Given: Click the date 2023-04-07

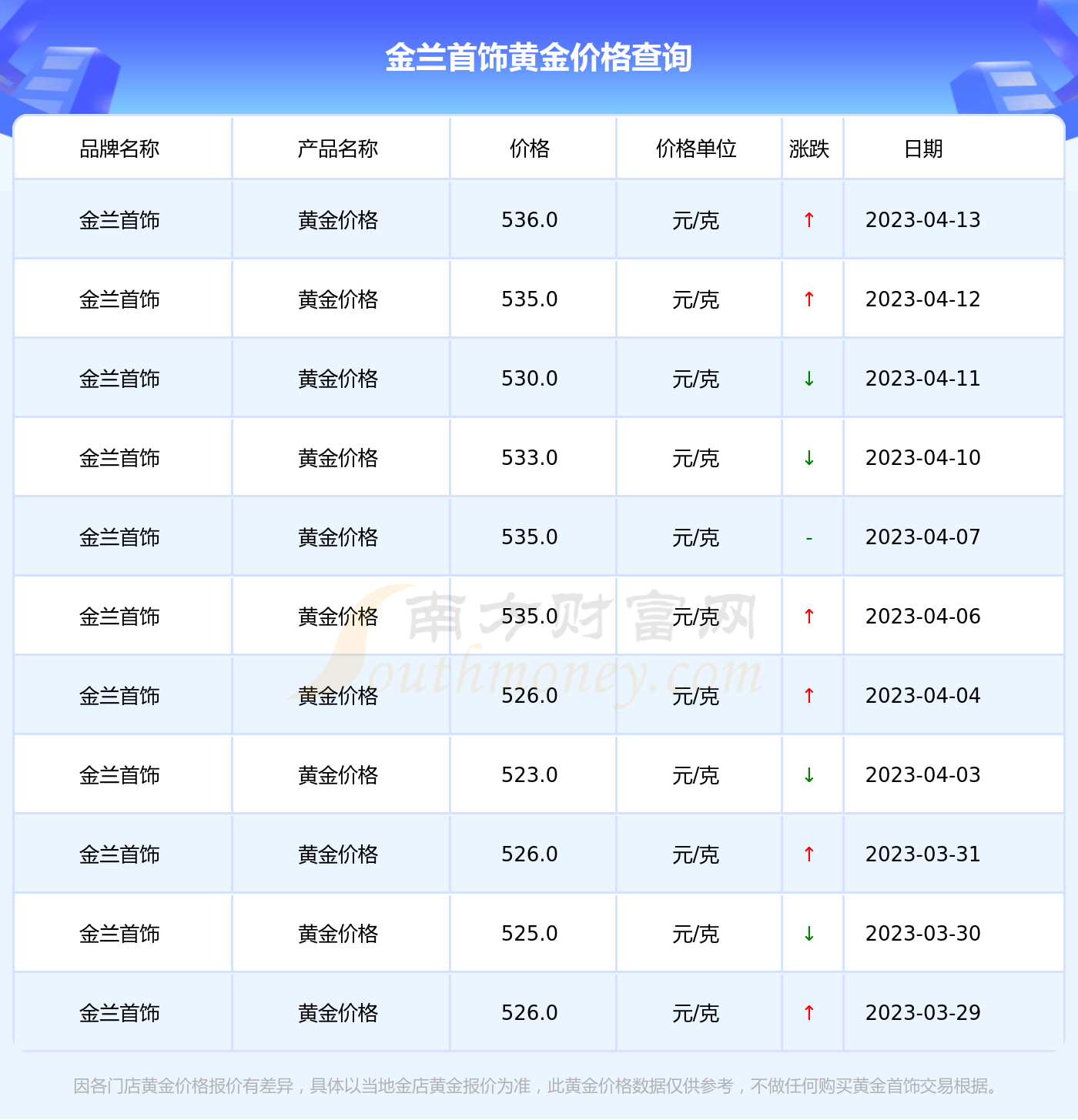Looking at the screenshot, I should coord(923,537).
